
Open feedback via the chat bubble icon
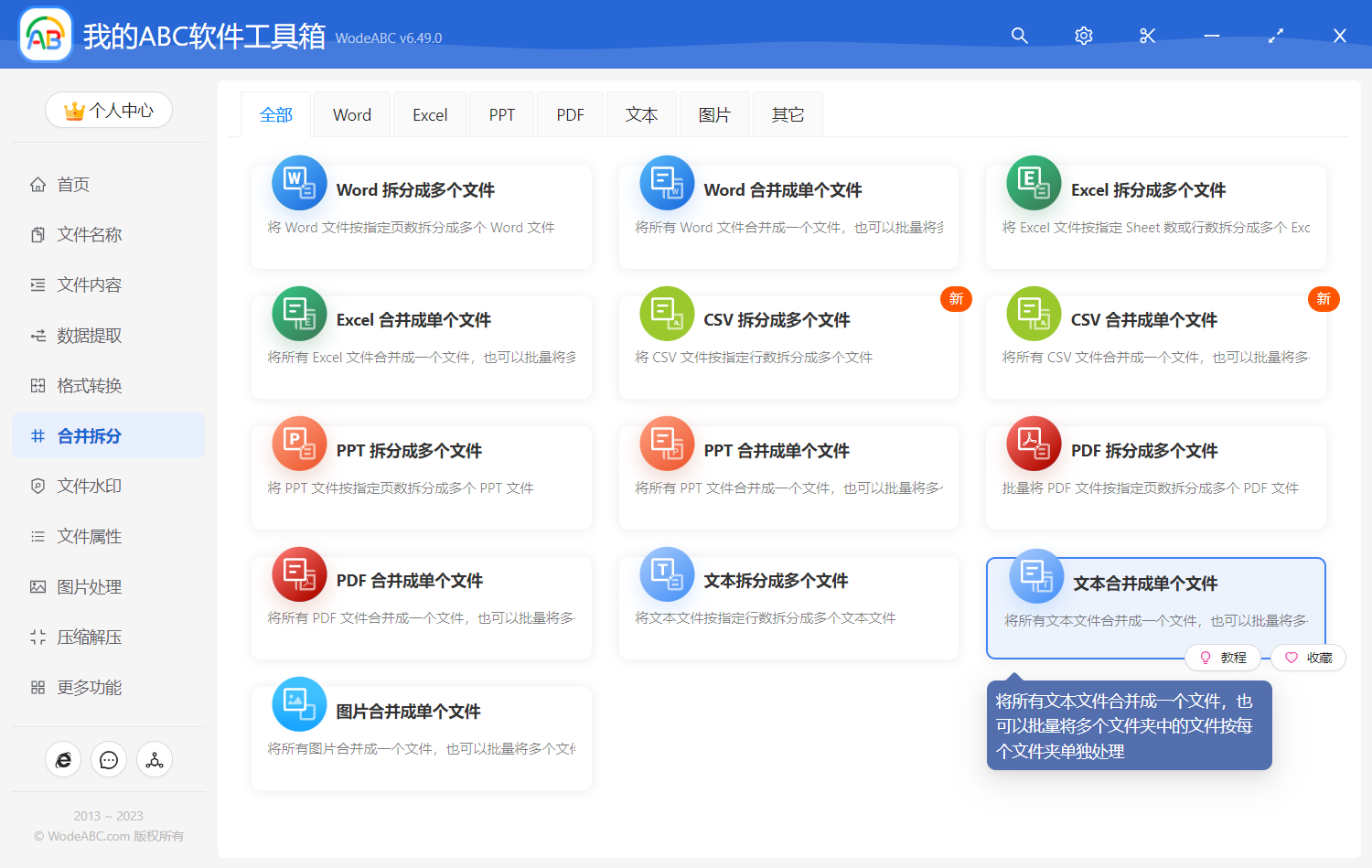point(109,759)
